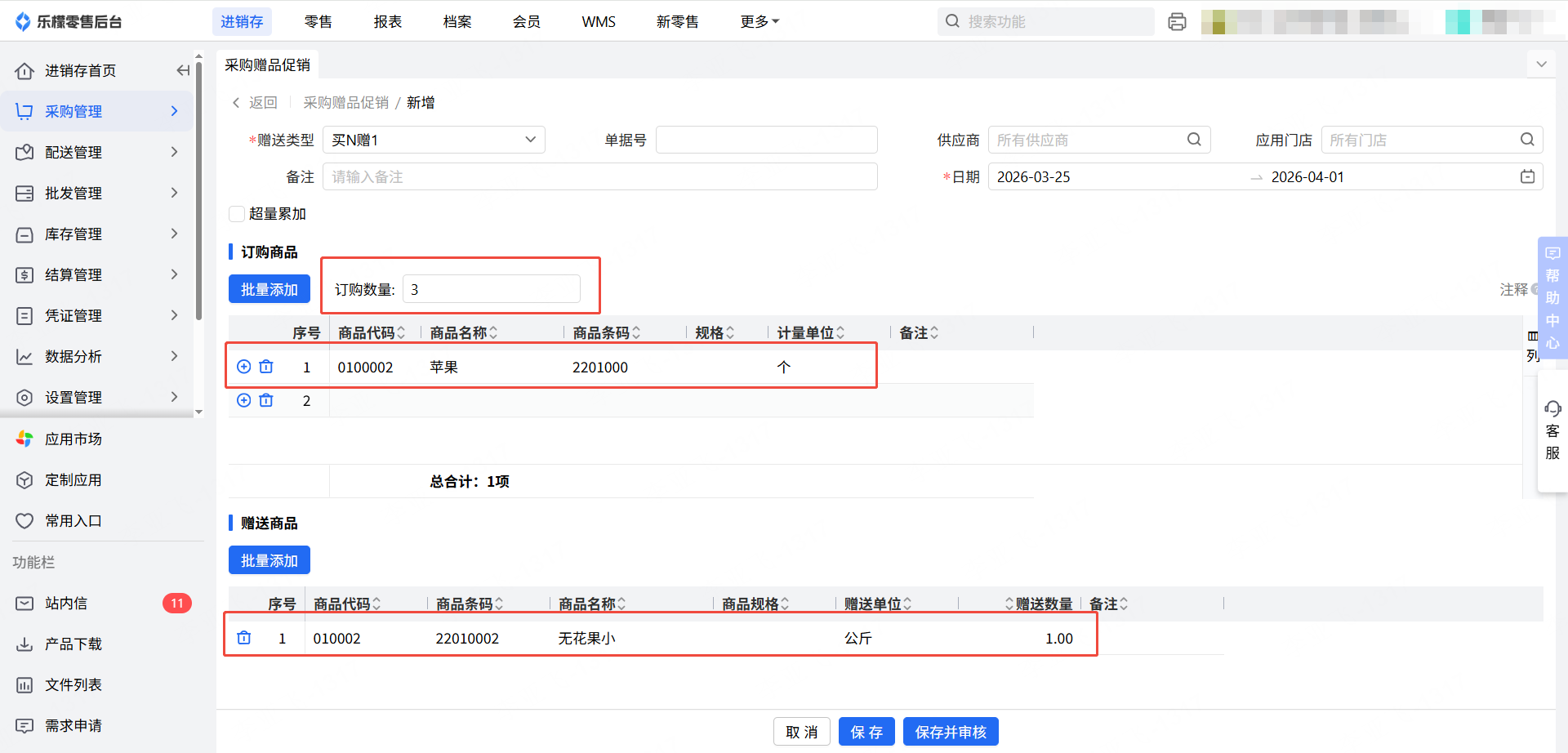Image resolution: width=1568 pixels, height=753 pixels.
Task: Expand 配送管理 in sidebar
Action: coord(98,152)
